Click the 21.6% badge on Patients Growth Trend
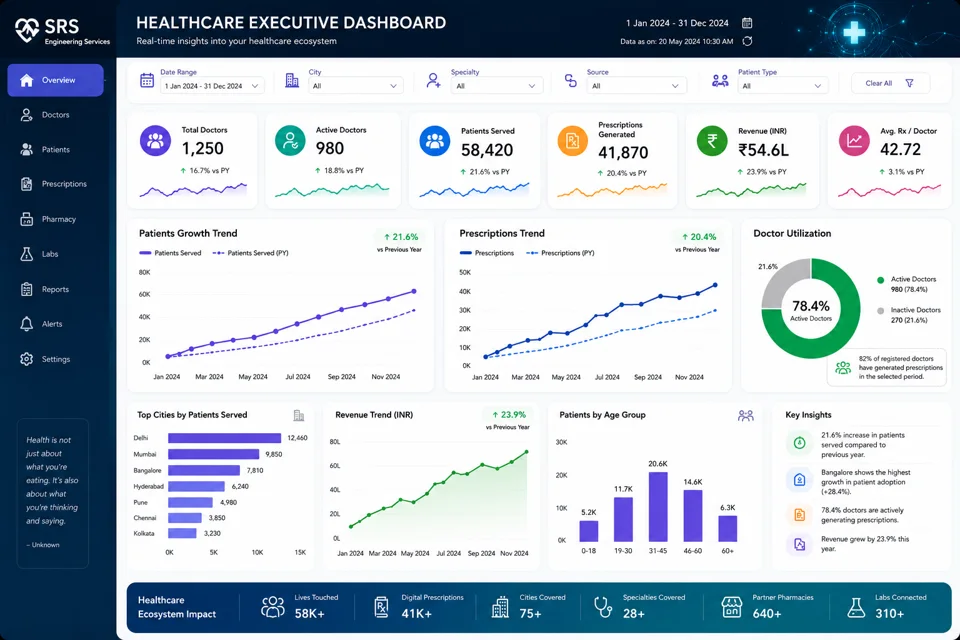This screenshot has height=640, width=960. (x=400, y=237)
